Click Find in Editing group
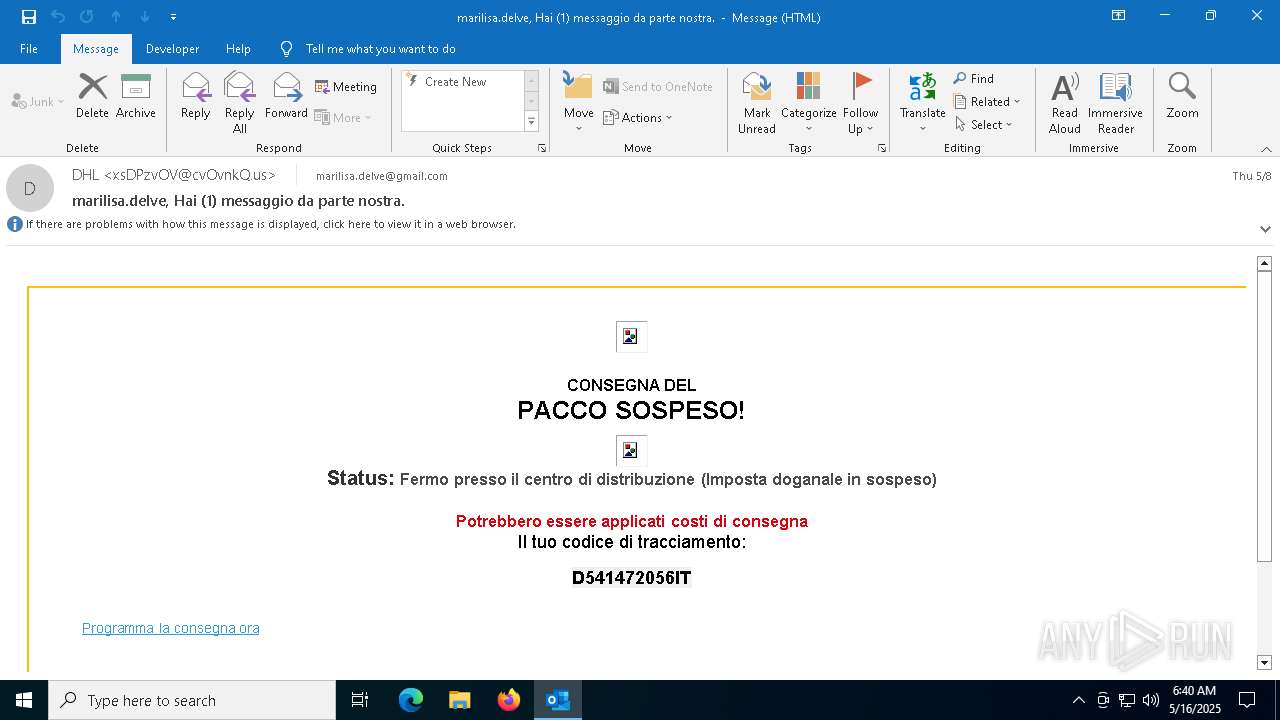1280x720 pixels. point(974,79)
